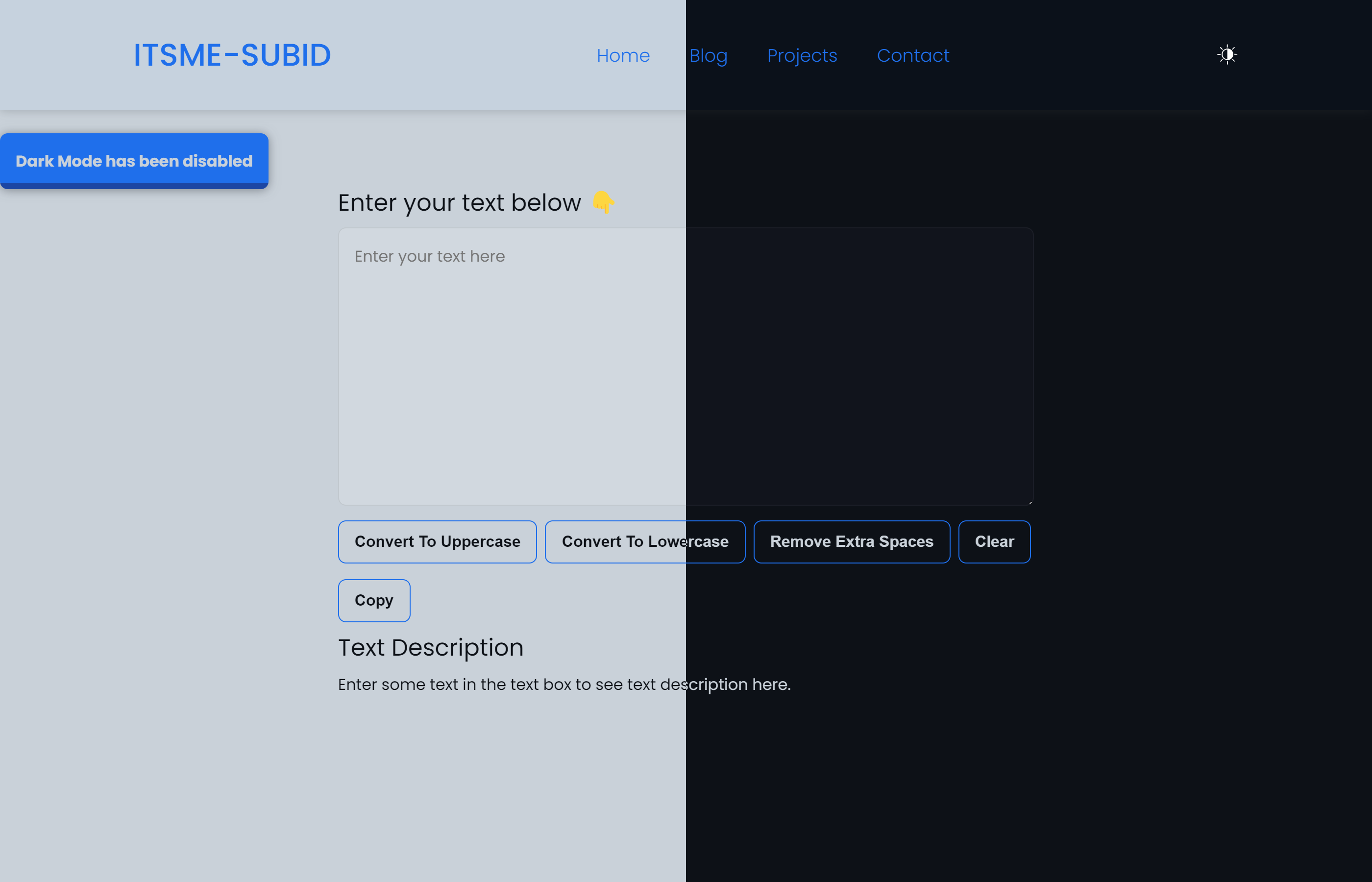Clear the text with Clear button
This screenshot has height=882, width=1372.
point(994,541)
